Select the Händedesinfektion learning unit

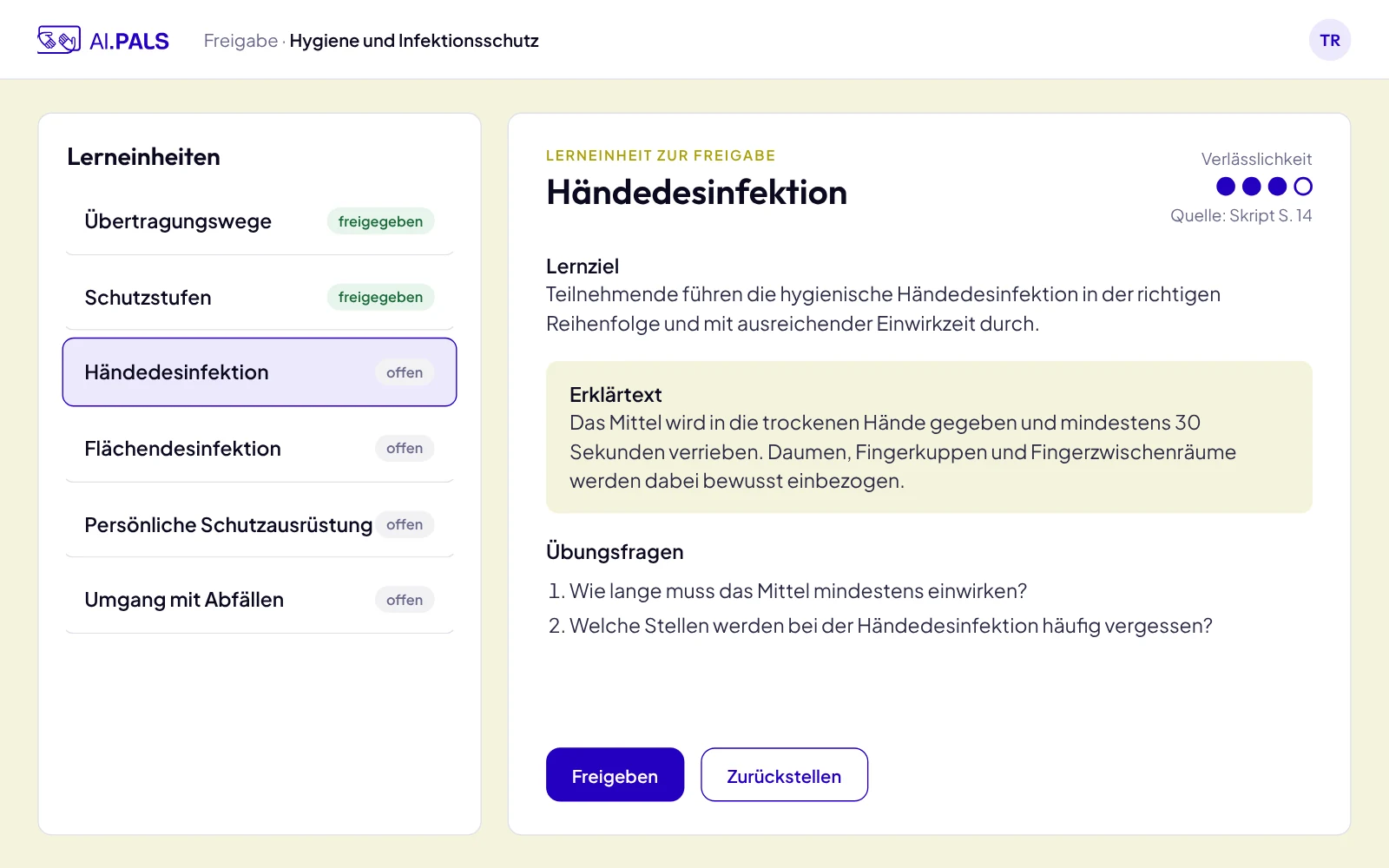point(260,372)
